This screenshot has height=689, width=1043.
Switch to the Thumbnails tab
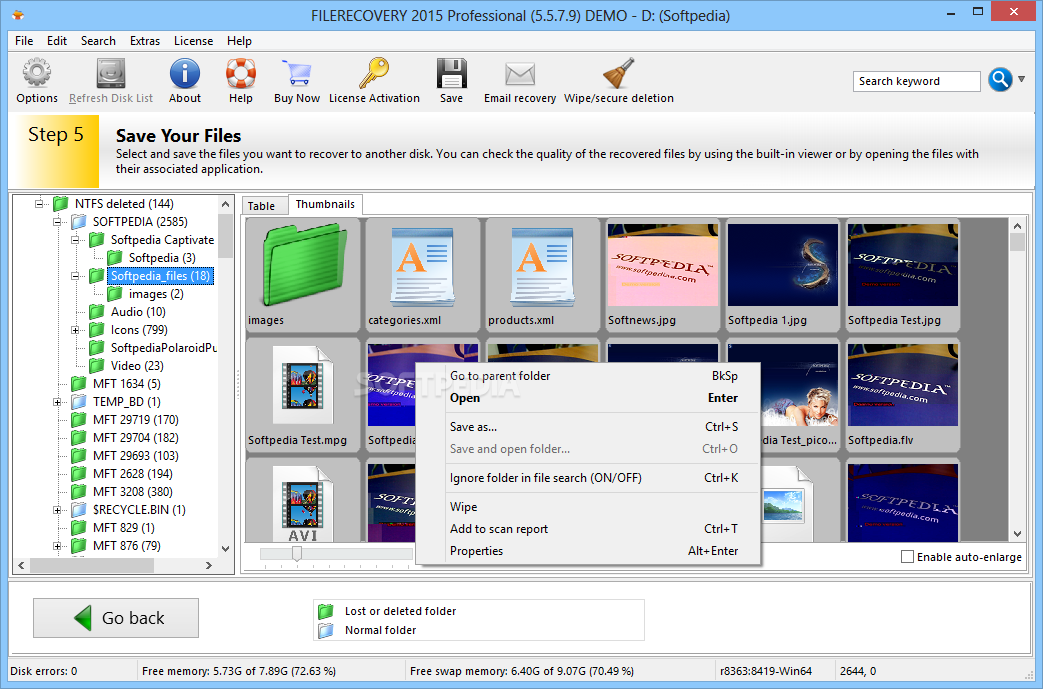[x=325, y=204]
